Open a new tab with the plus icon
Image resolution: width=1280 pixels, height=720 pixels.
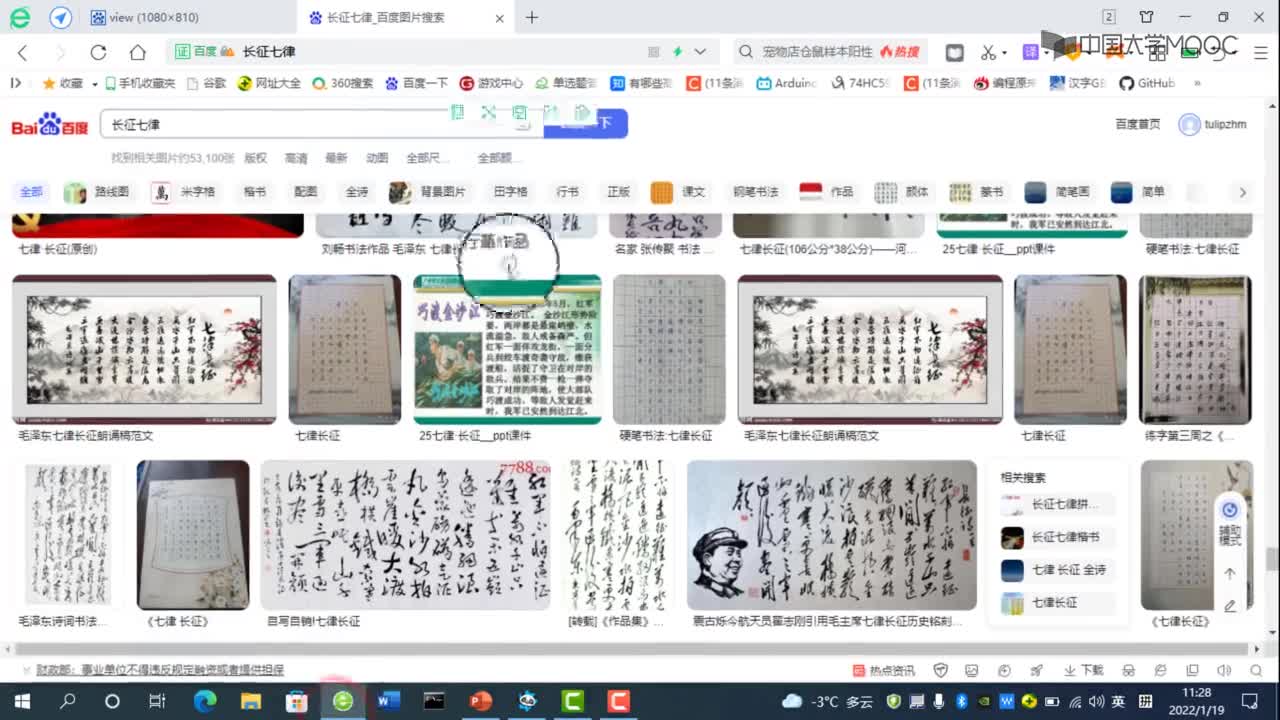click(x=532, y=17)
